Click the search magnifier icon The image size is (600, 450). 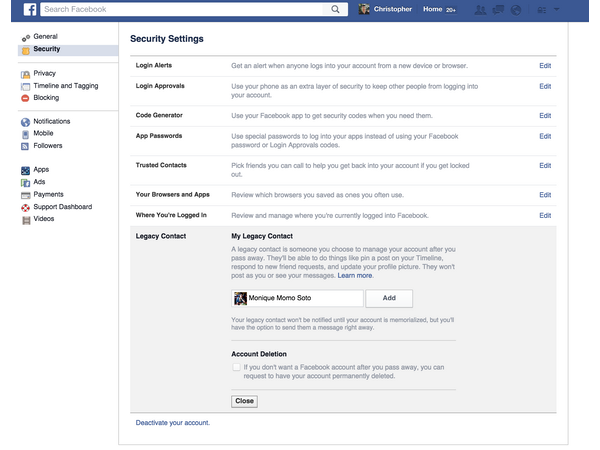click(x=335, y=9)
